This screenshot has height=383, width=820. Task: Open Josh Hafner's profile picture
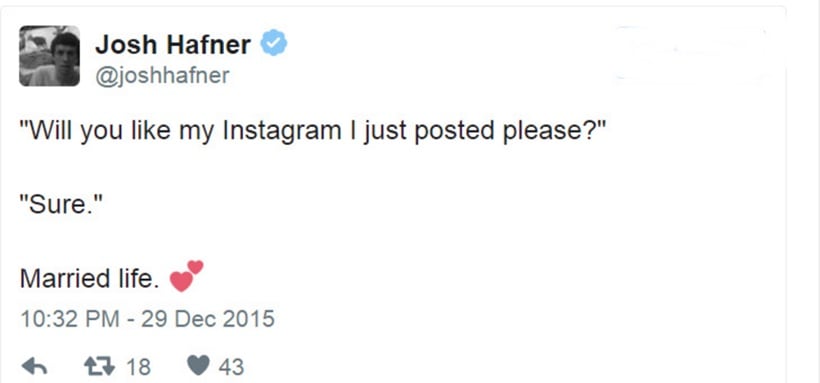point(50,55)
